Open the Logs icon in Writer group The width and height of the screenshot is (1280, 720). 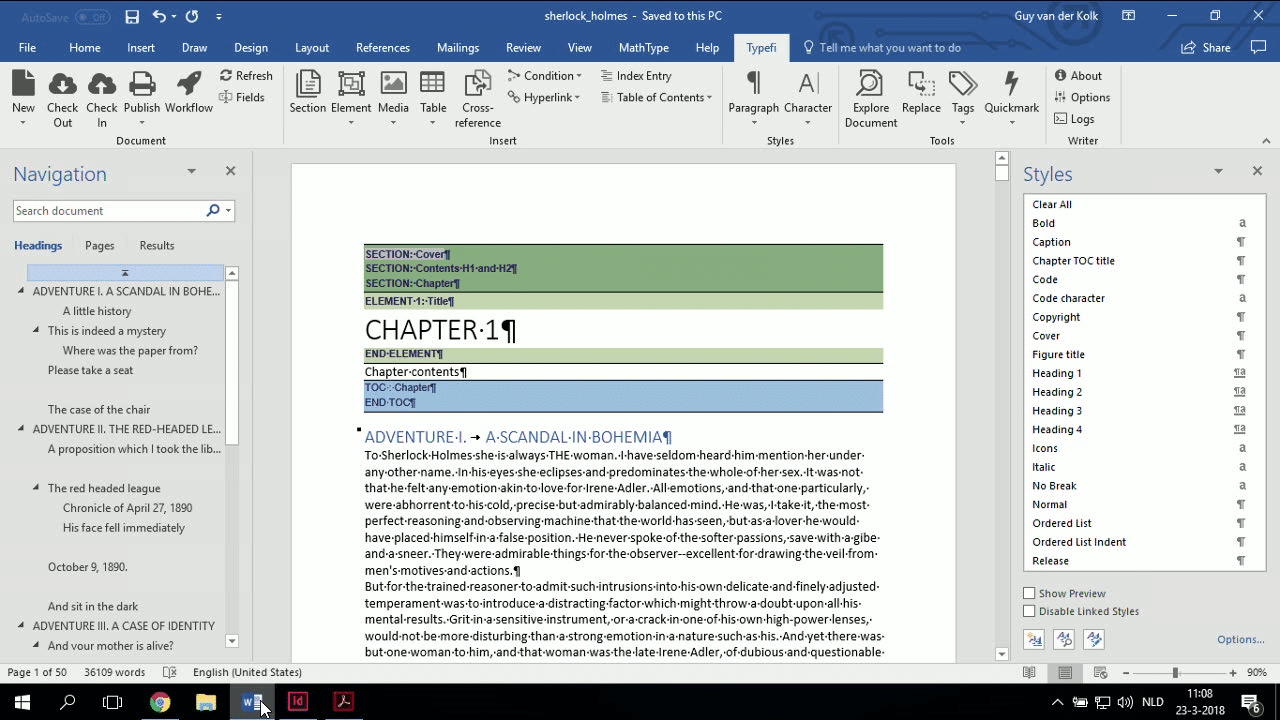click(1060, 119)
